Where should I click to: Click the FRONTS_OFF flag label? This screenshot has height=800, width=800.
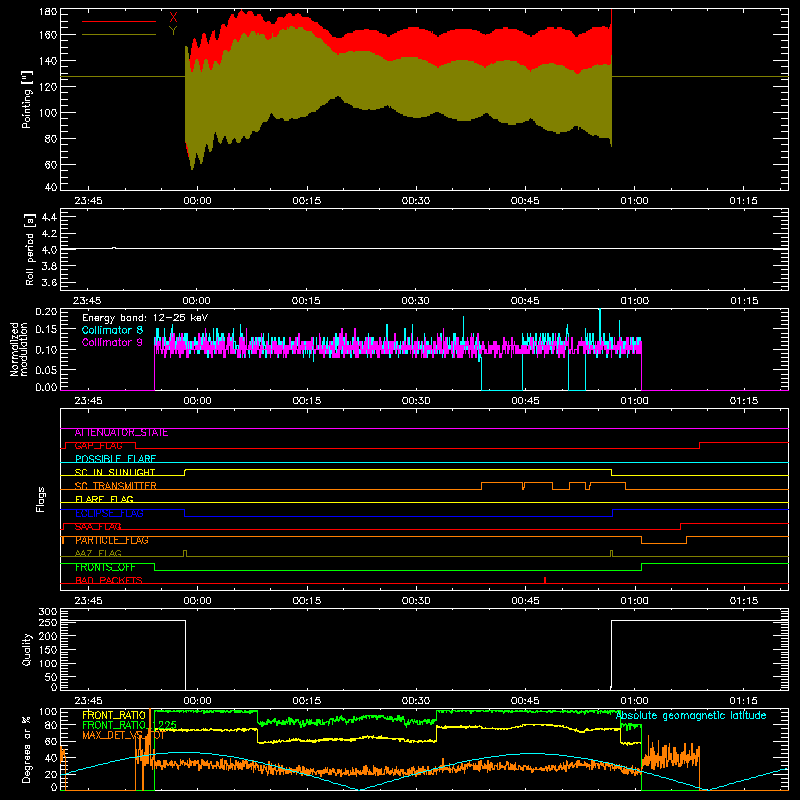(105, 567)
